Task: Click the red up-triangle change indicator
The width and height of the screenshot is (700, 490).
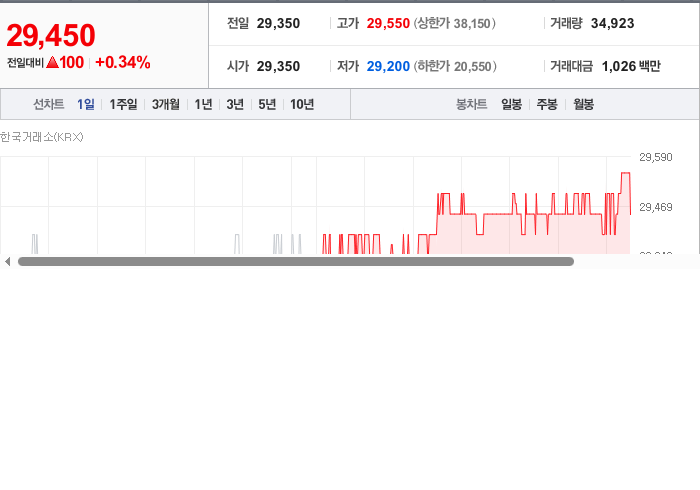Action: coord(53,62)
